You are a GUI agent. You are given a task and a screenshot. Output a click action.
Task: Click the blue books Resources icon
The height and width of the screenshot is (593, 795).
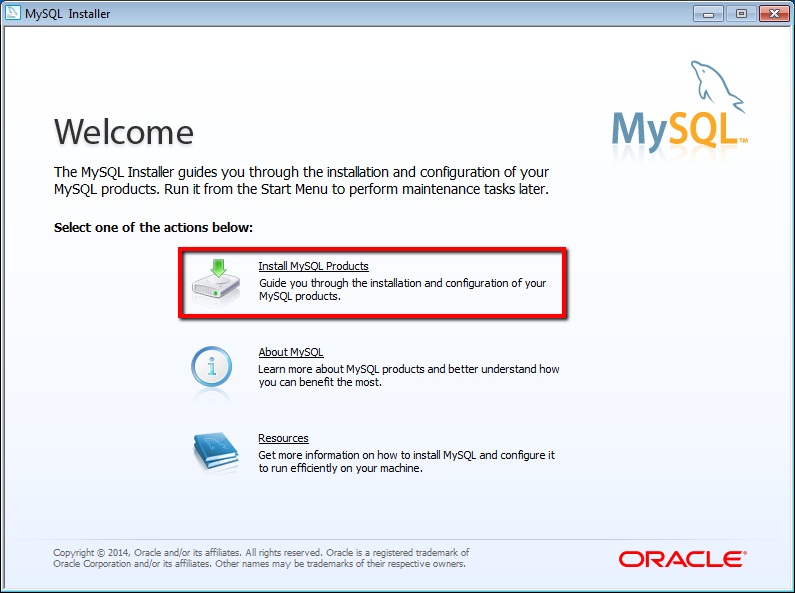point(216,452)
